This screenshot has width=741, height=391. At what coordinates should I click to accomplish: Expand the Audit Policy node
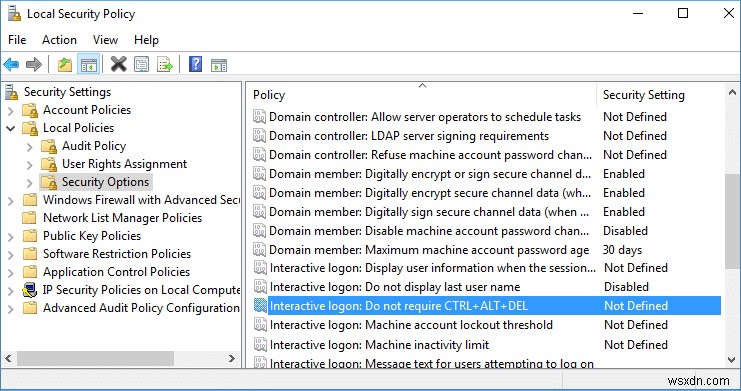pos(30,147)
